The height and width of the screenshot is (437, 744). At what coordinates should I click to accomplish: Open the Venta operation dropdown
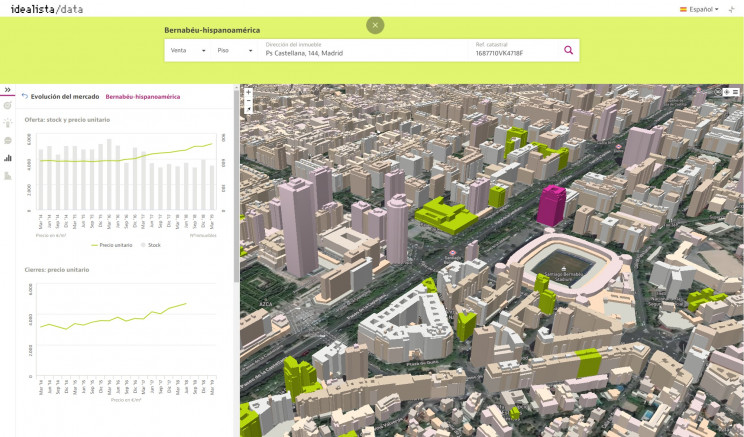click(x=188, y=50)
